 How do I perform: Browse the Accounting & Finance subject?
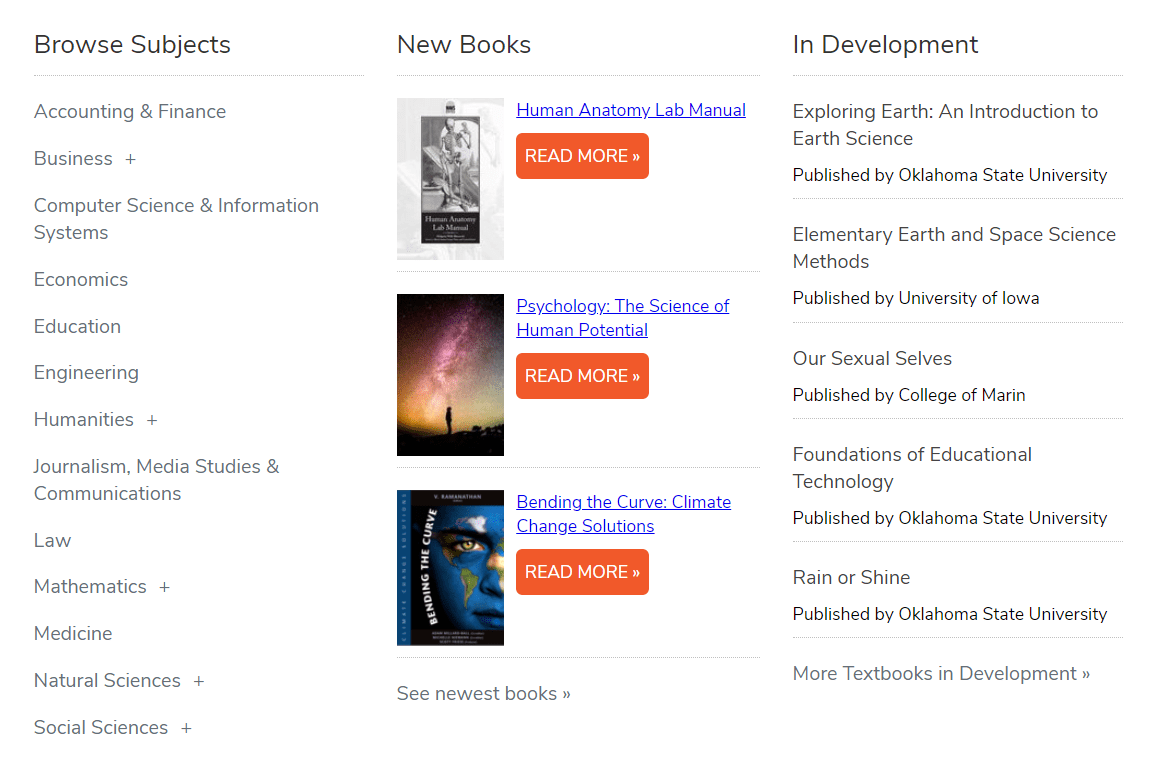point(130,112)
